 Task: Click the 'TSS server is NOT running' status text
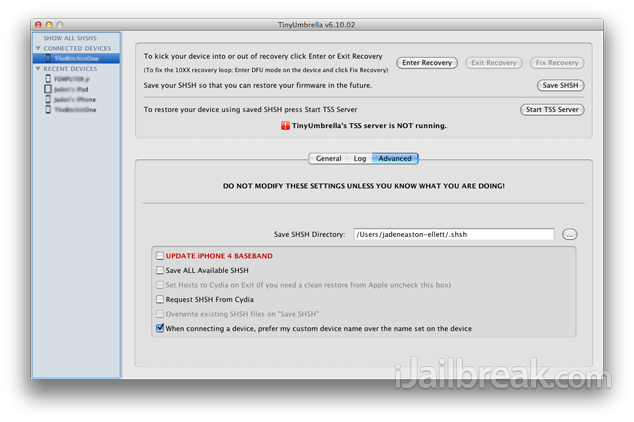pos(369,126)
